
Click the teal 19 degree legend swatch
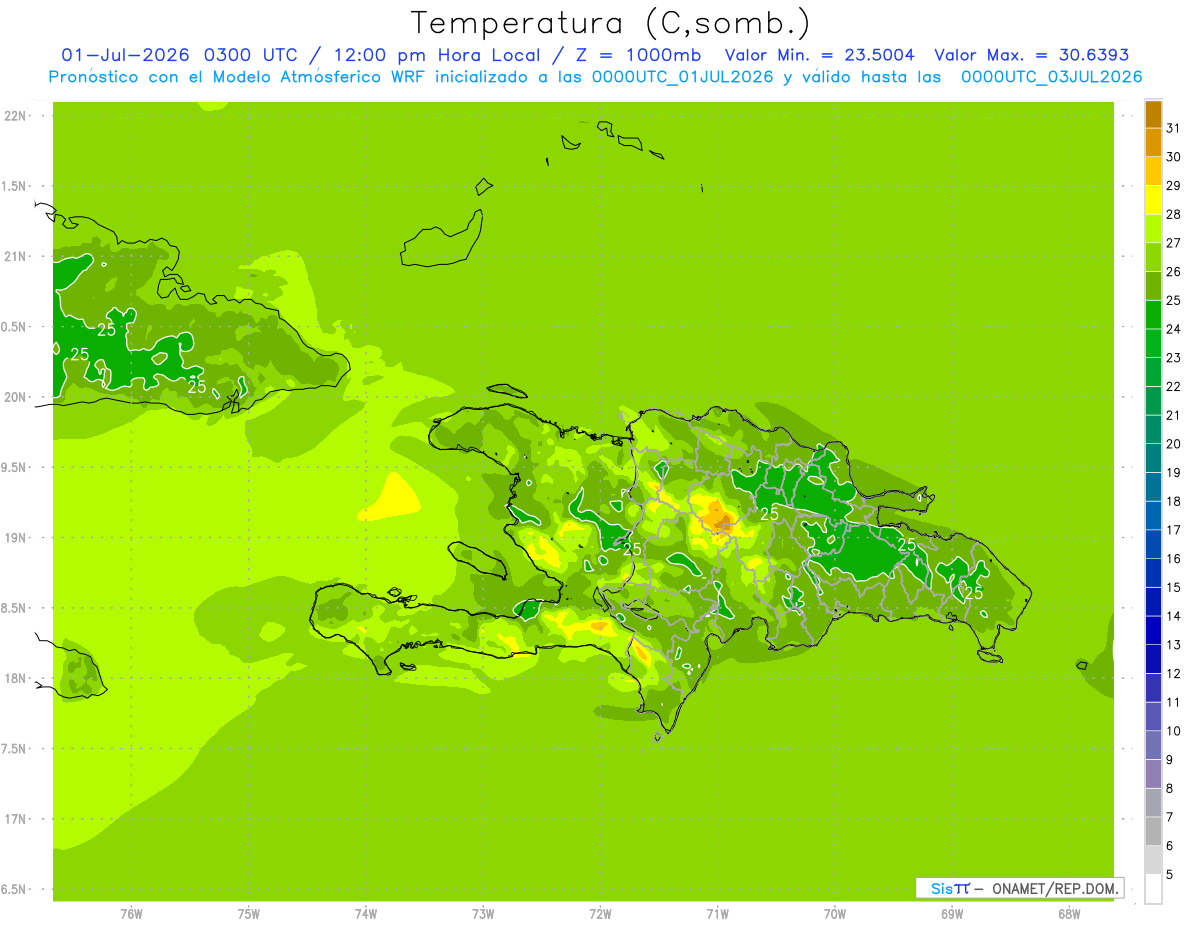pyautogui.click(x=1153, y=458)
